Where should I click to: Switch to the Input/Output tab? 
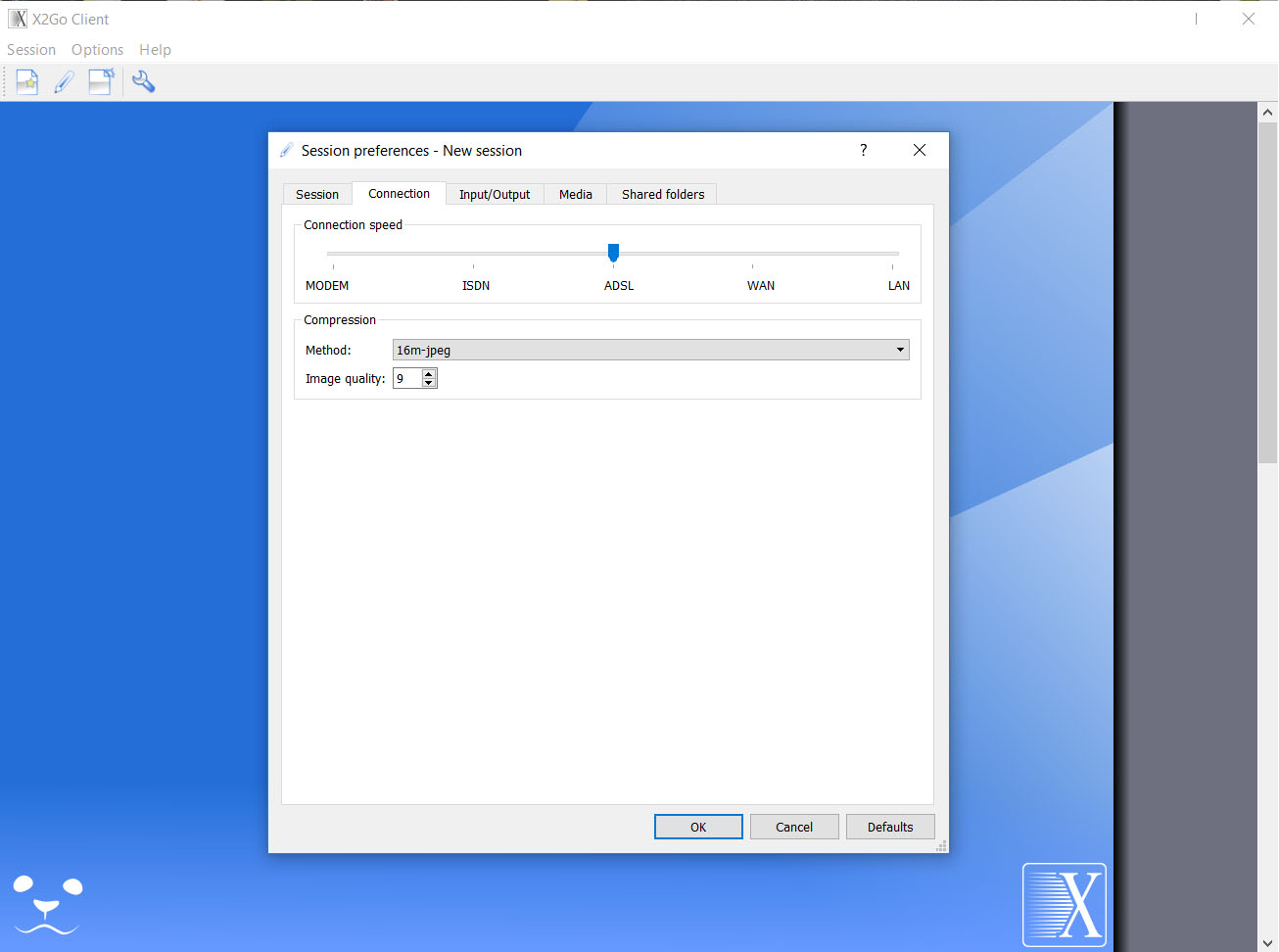point(495,194)
